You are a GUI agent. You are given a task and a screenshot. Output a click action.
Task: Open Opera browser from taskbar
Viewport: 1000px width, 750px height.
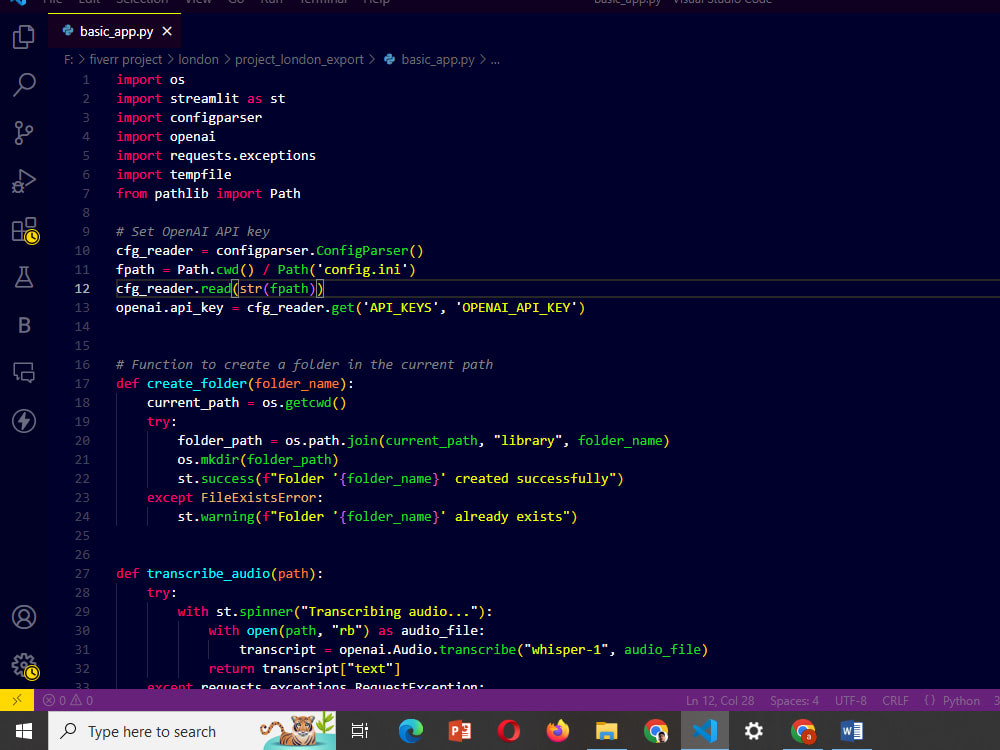(x=509, y=731)
